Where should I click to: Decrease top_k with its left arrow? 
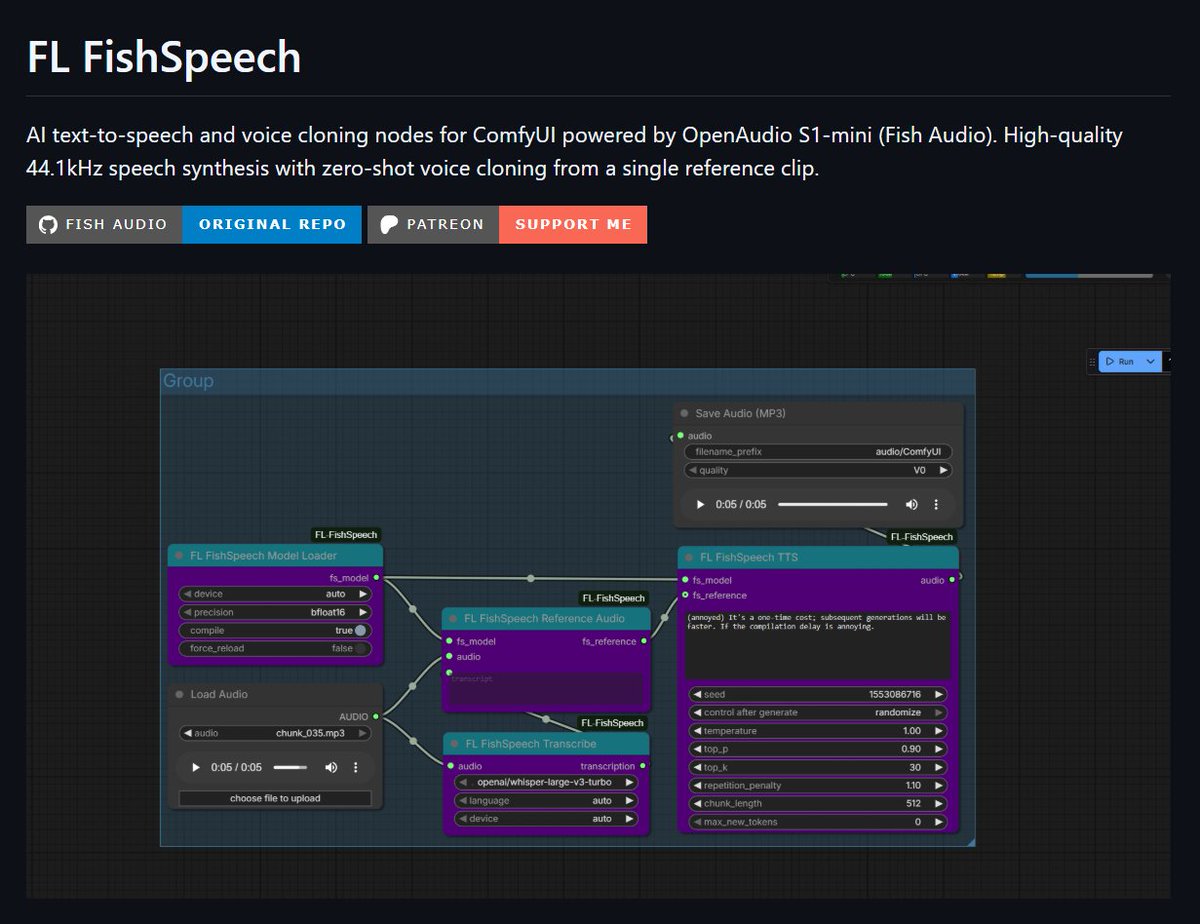pyautogui.click(x=696, y=767)
